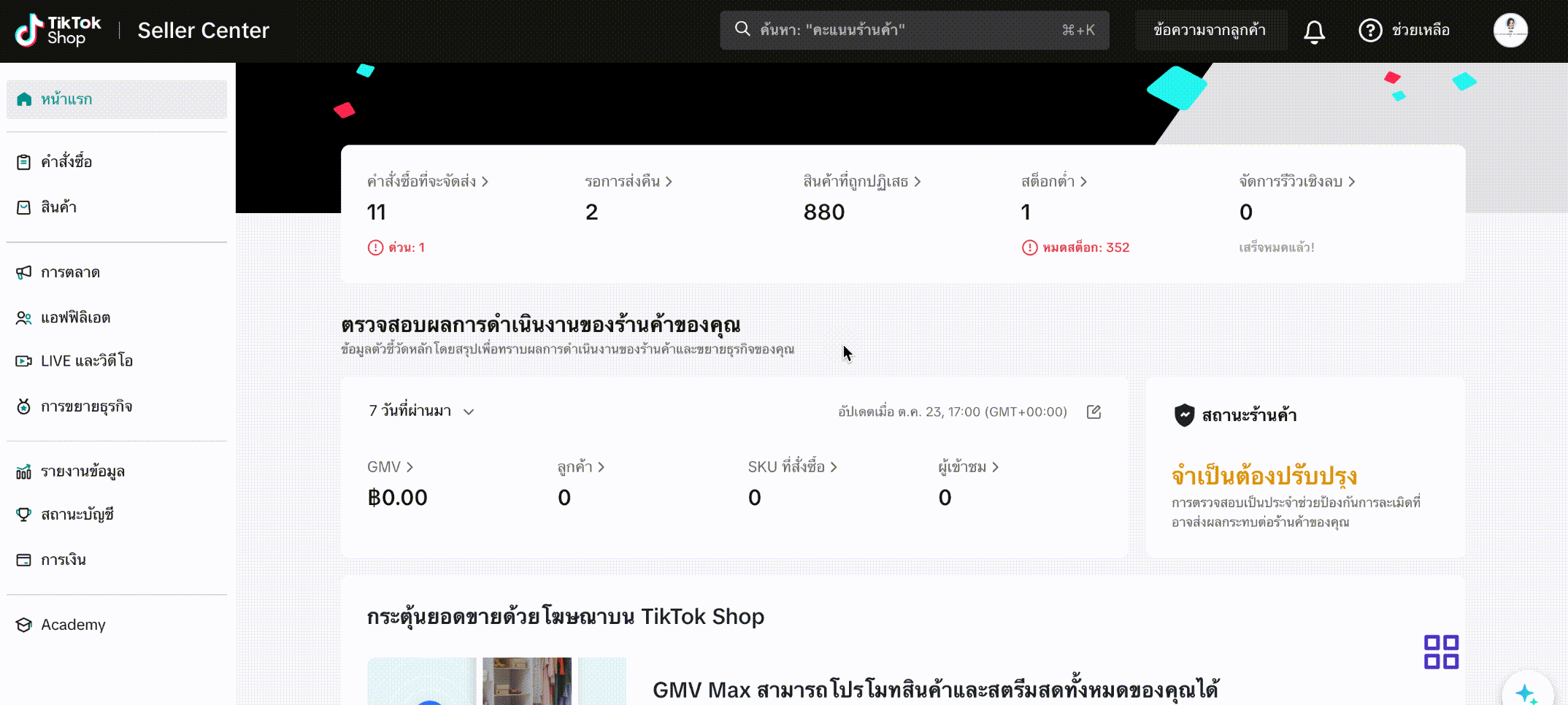Expand the 7 วันที่ผ่านมา date range dropdown

tap(421, 411)
